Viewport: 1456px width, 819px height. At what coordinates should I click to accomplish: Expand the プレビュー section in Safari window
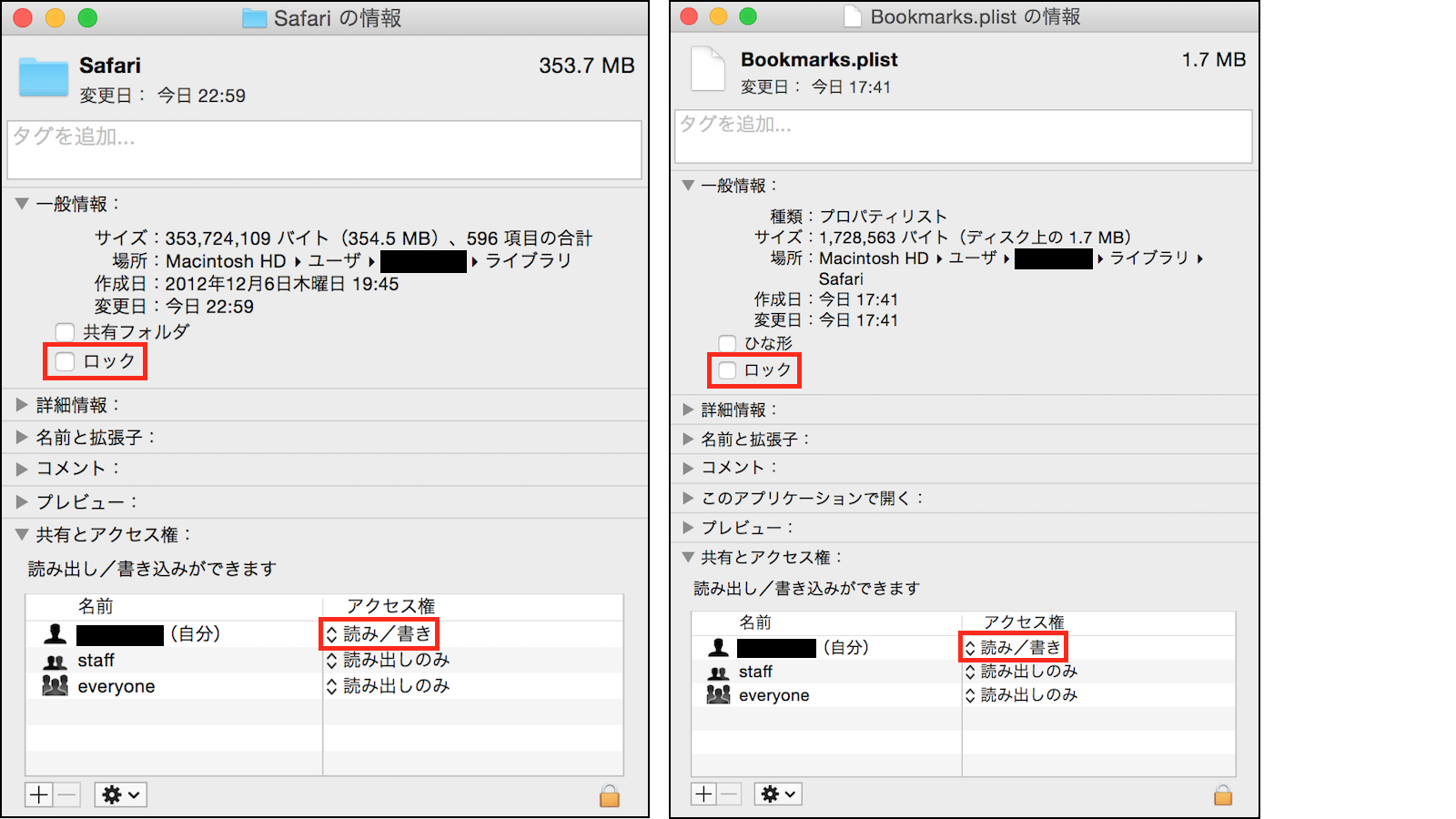[22, 501]
